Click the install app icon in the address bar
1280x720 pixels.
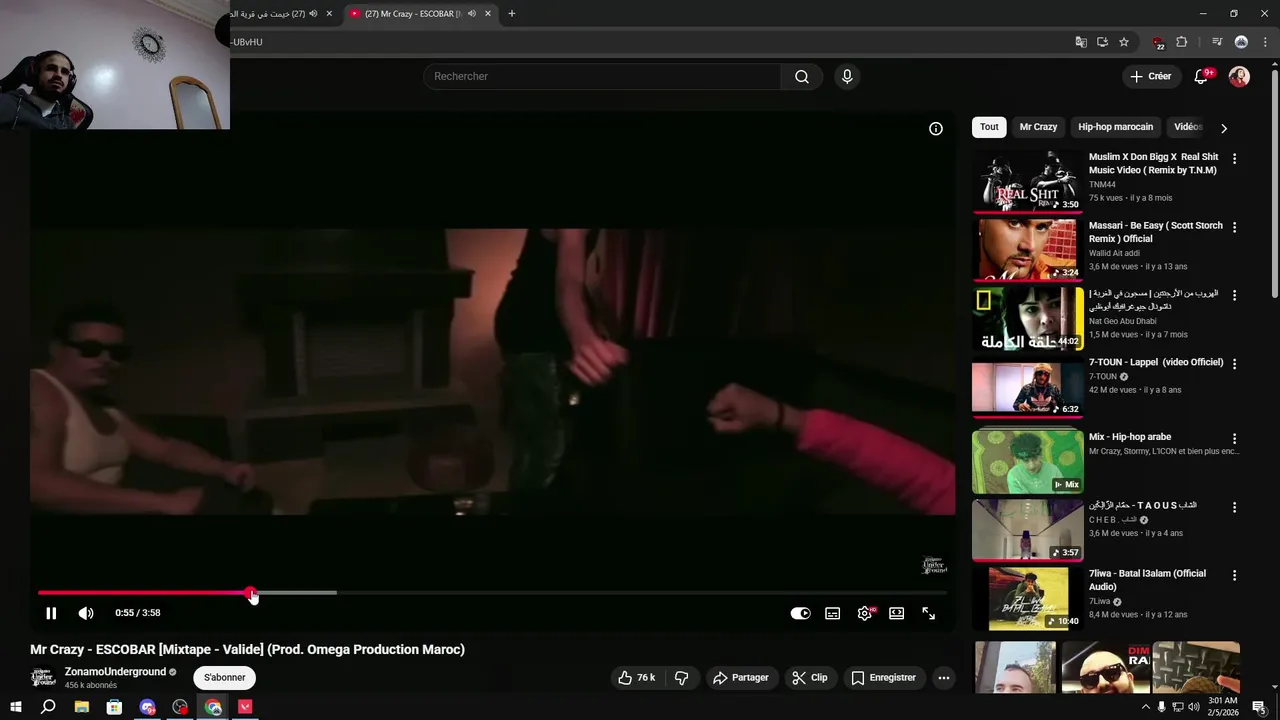pyautogui.click(x=1102, y=42)
